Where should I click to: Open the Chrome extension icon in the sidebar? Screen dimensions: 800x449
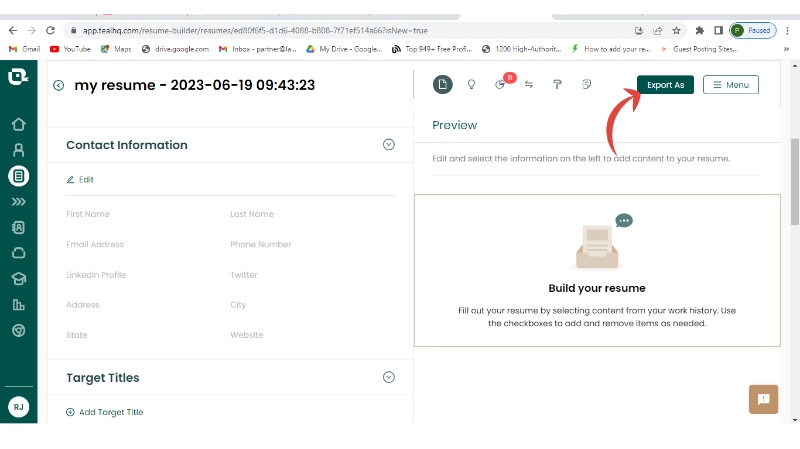(x=18, y=330)
